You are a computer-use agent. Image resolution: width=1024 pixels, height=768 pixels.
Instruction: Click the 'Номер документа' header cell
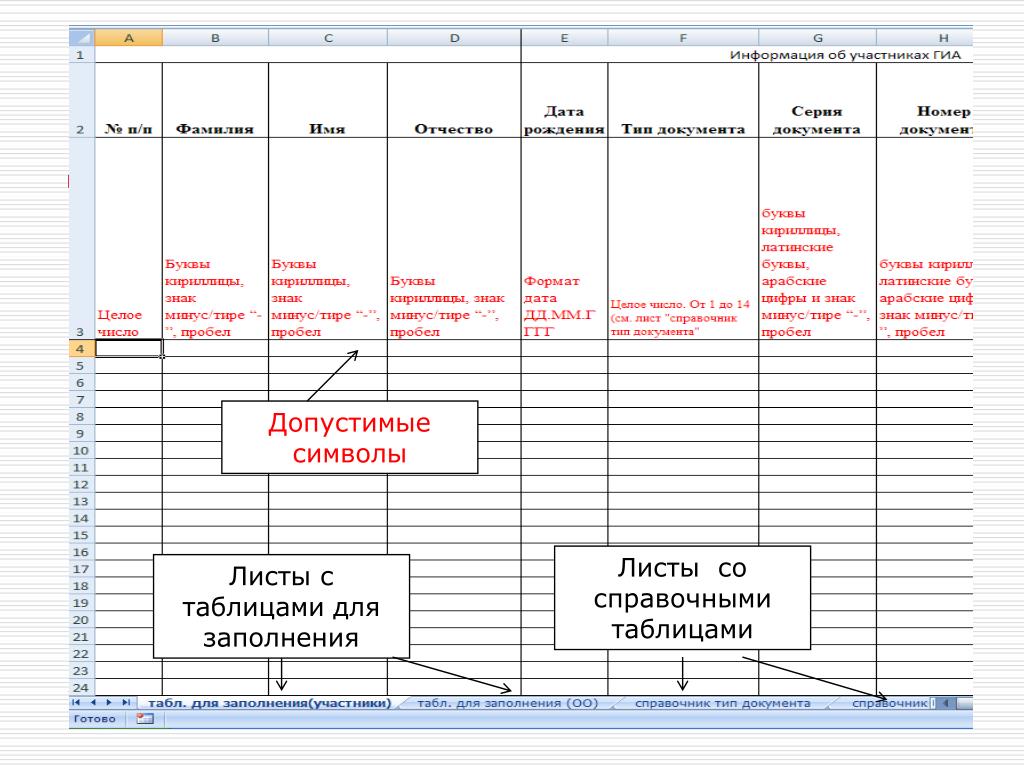(925, 100)
